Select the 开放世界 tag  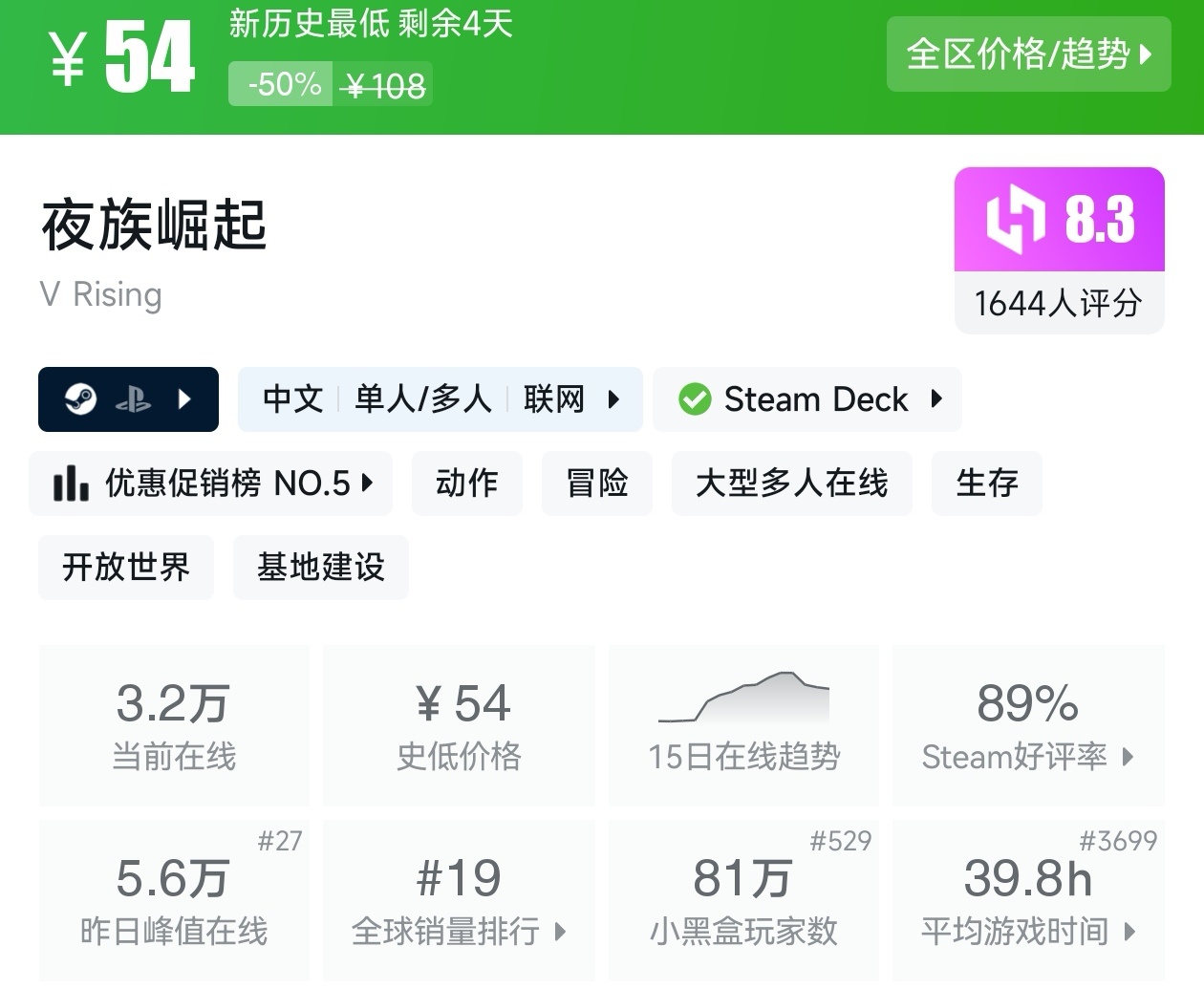pyautogui.click(x=126, y=568)
